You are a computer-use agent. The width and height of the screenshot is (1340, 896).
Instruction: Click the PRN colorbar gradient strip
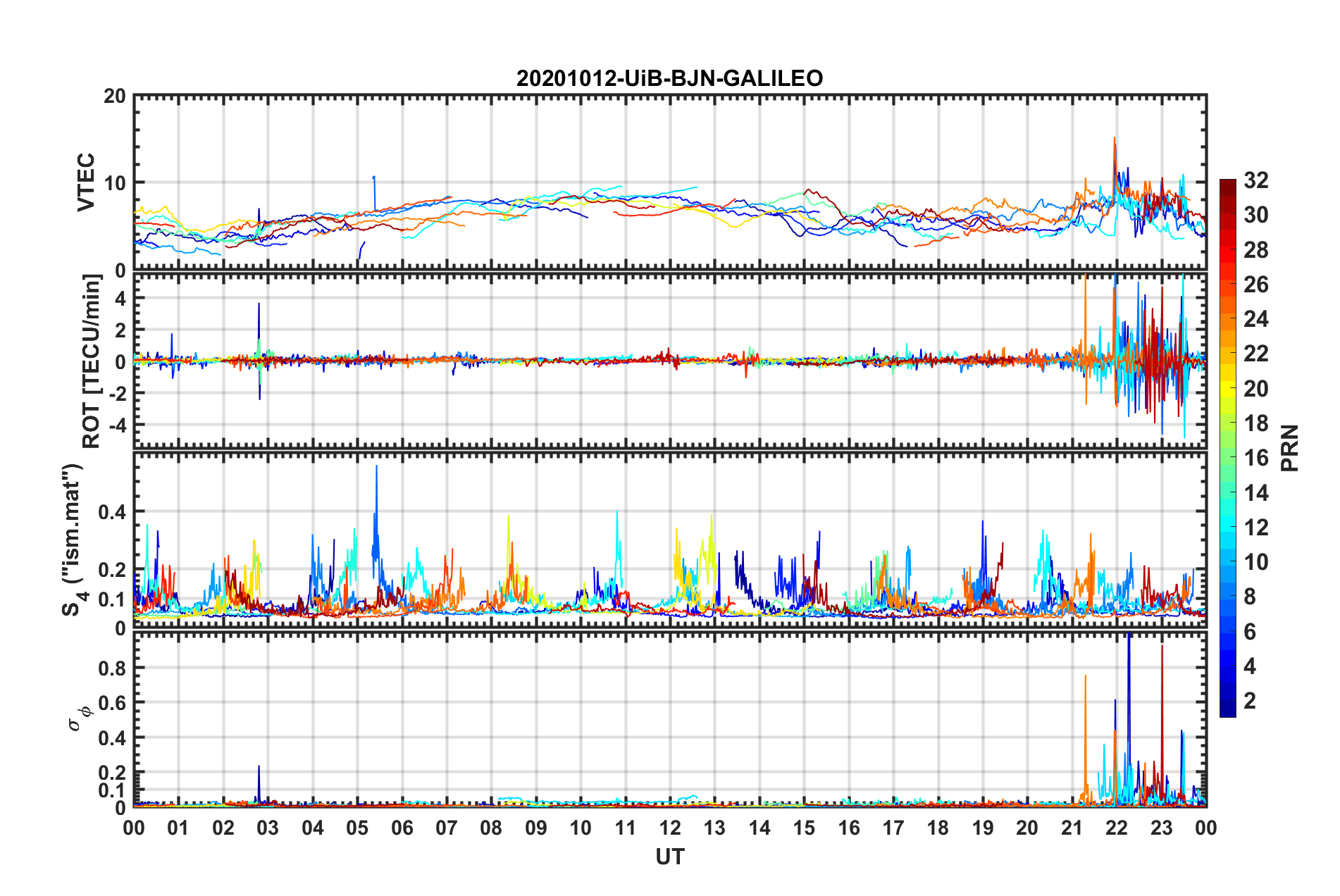pyautogui.click(x=1227, y=448)
